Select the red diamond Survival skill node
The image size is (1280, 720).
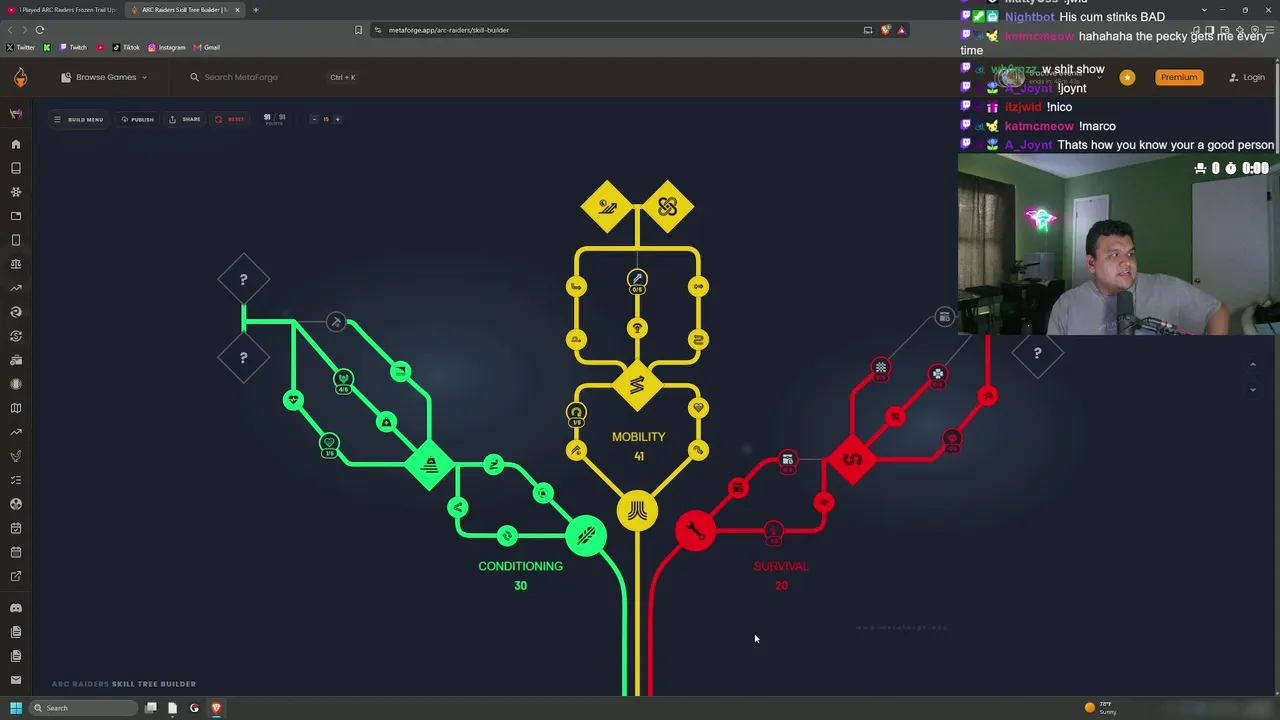(x=852, y=460)
